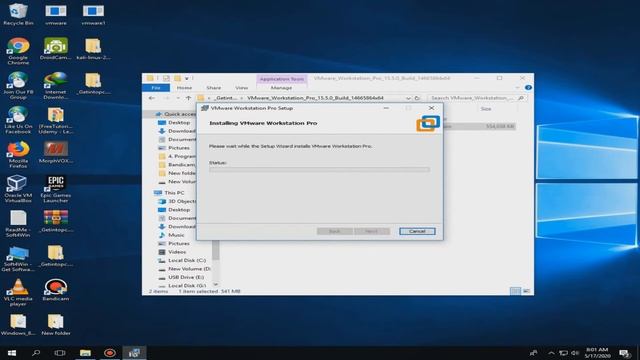Click the installation status progress bar
Image resolution: width=640 pixels, height=360 pixels.
(319, 169)
